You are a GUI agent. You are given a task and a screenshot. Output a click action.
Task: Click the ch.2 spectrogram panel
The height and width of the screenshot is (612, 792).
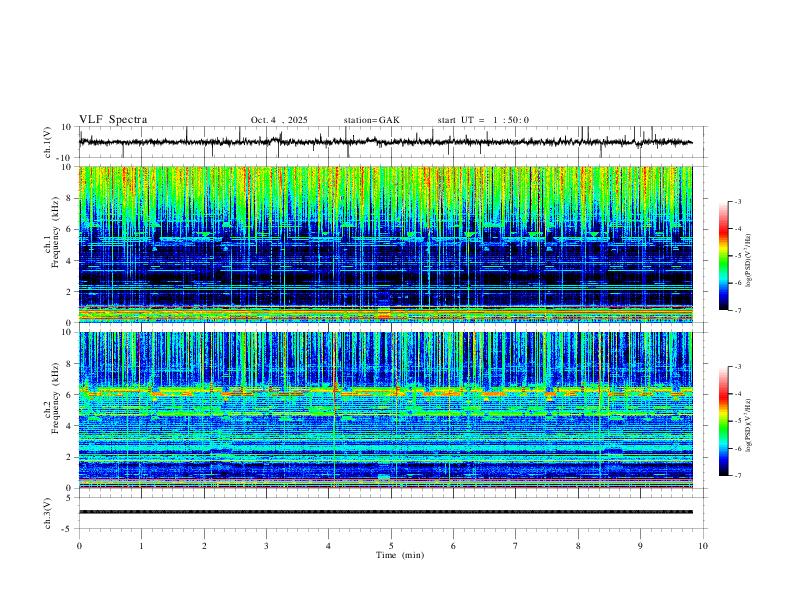(x=386, y=410)
